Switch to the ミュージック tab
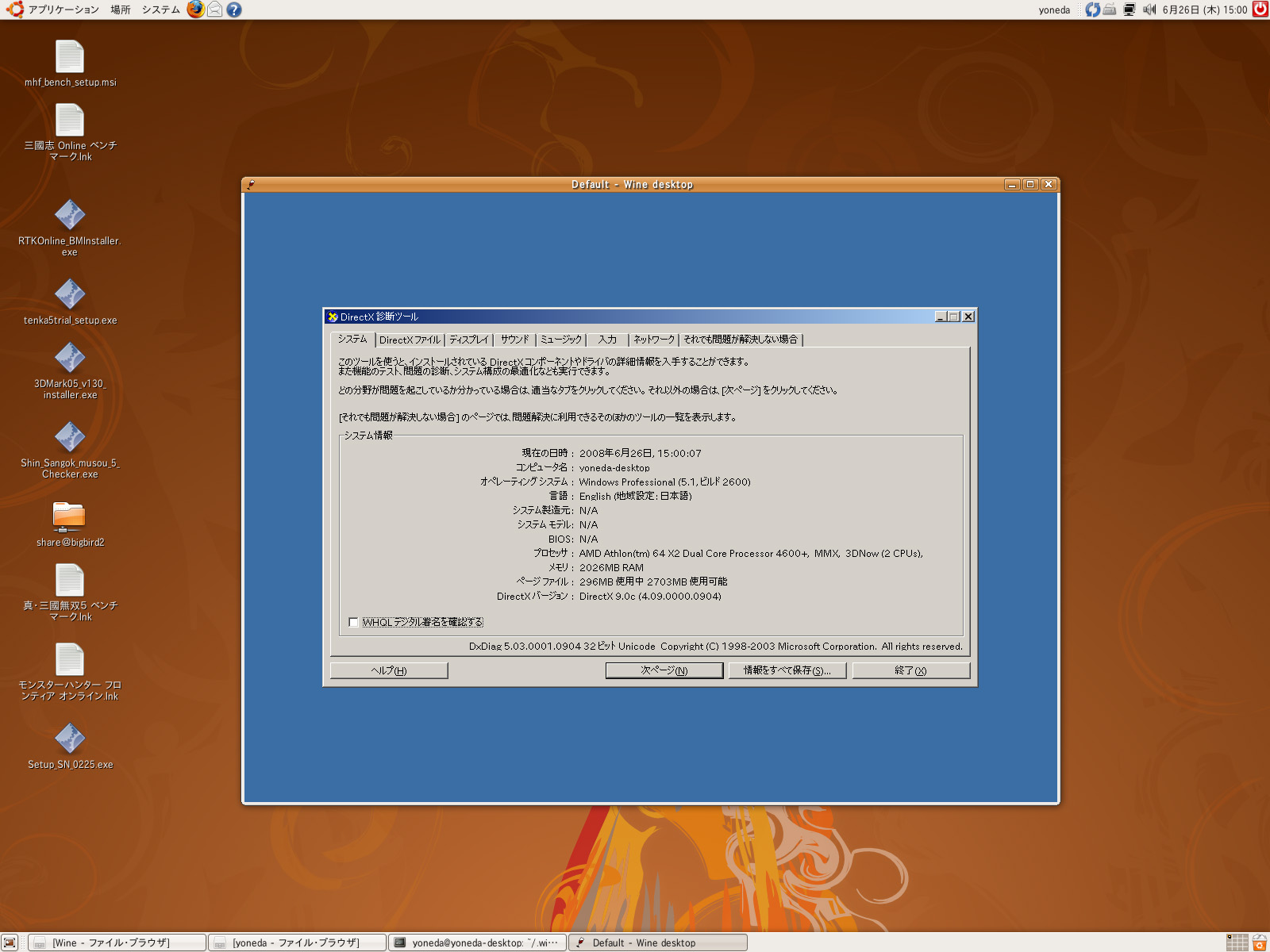 pos(561,340)
